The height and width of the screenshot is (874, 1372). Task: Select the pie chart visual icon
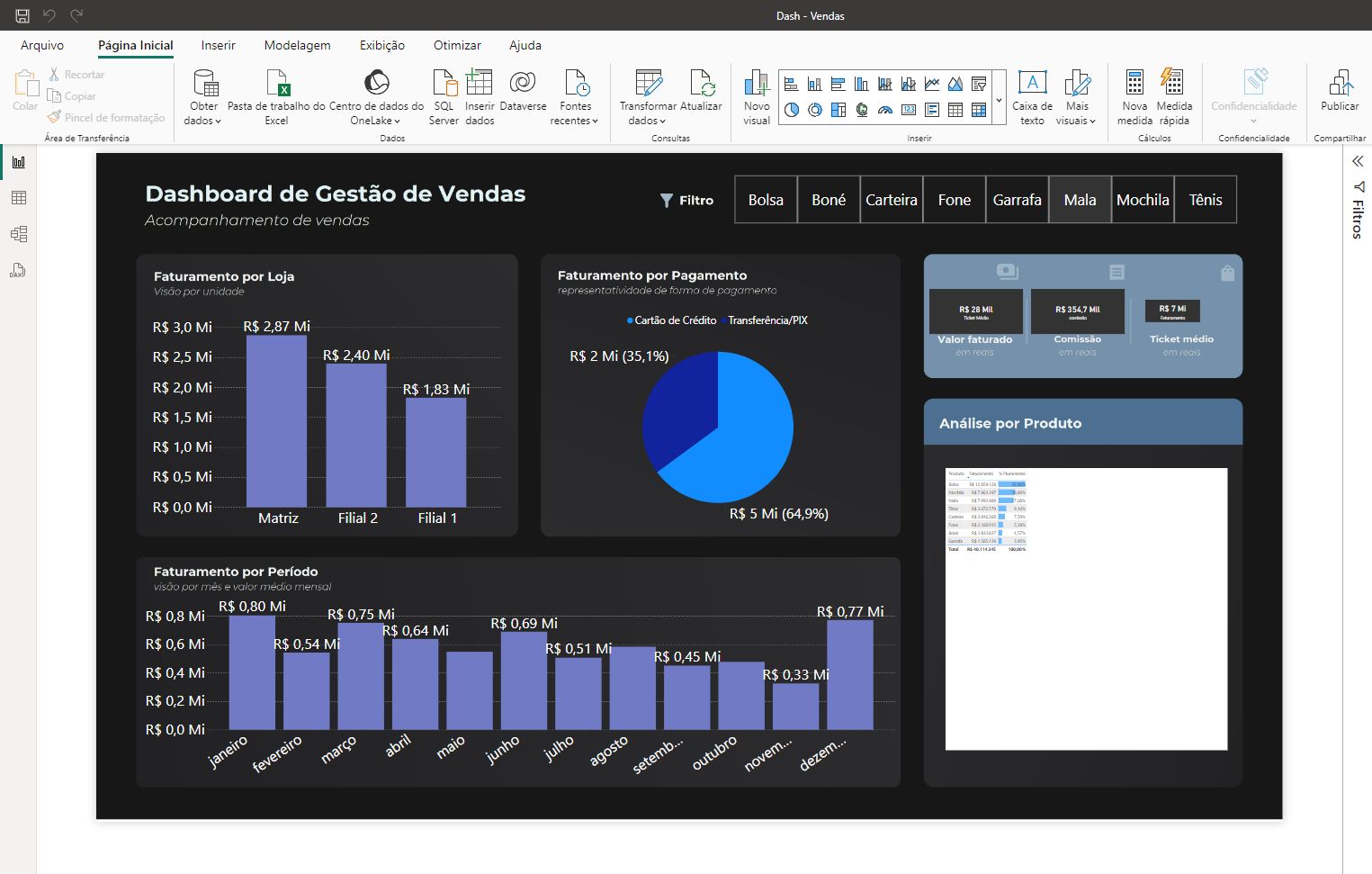coord(792,110)
